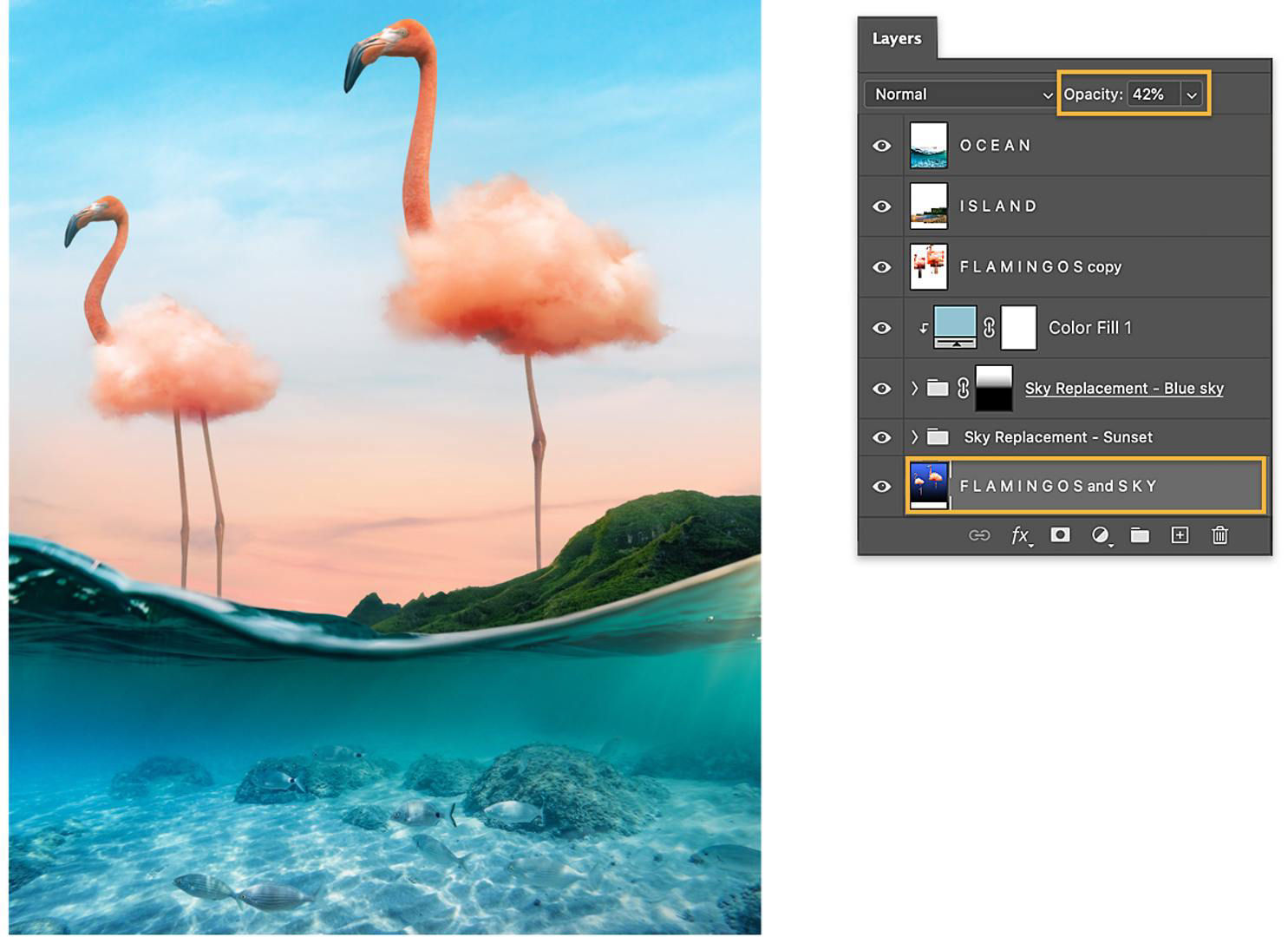
Task: Switch to the Layers tab
Action: [x=897, y=38]
